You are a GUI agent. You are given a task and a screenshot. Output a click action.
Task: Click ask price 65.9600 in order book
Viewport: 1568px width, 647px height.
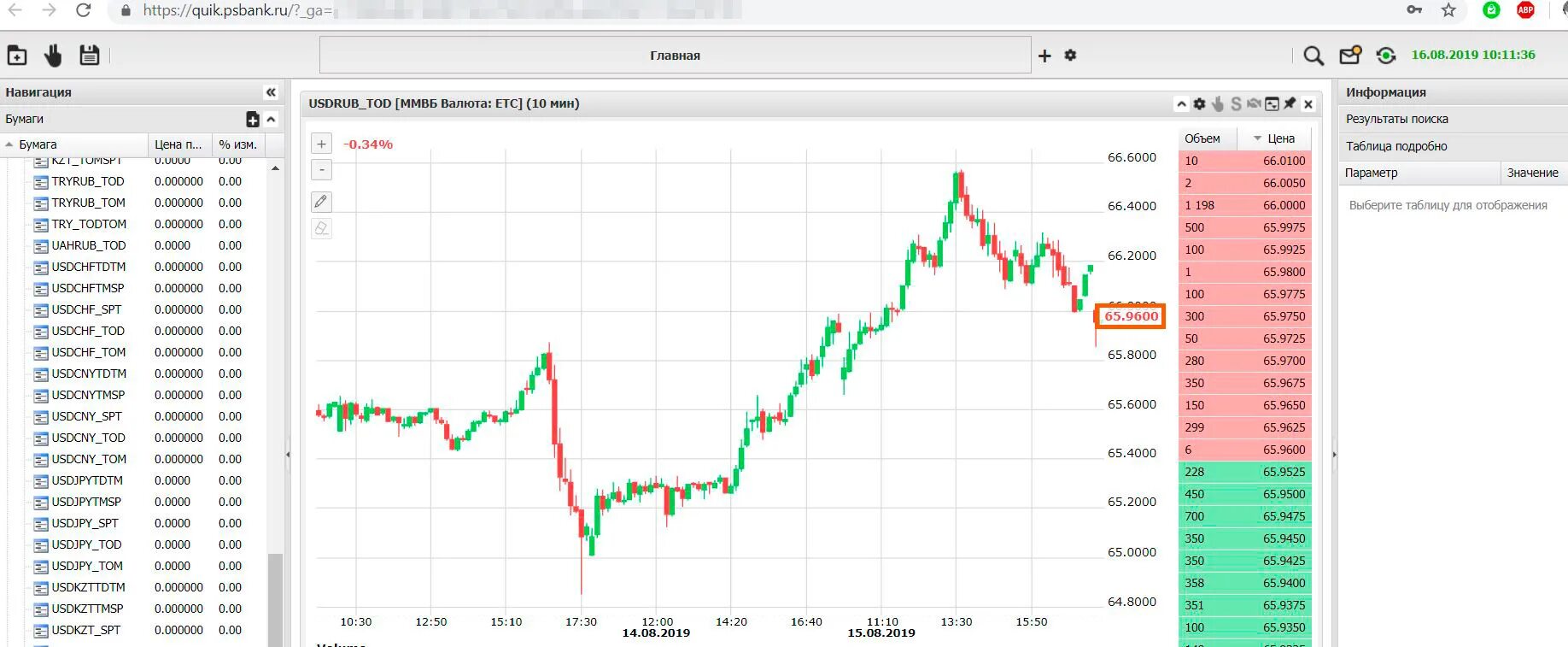click(1284, 450)
